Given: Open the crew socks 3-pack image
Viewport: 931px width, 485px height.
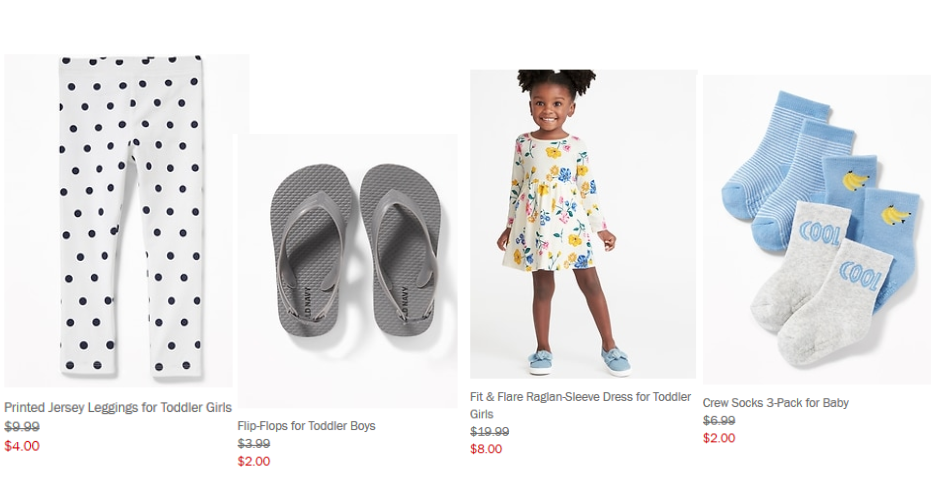Looking at the screenshot, I should tap(816, 230).
